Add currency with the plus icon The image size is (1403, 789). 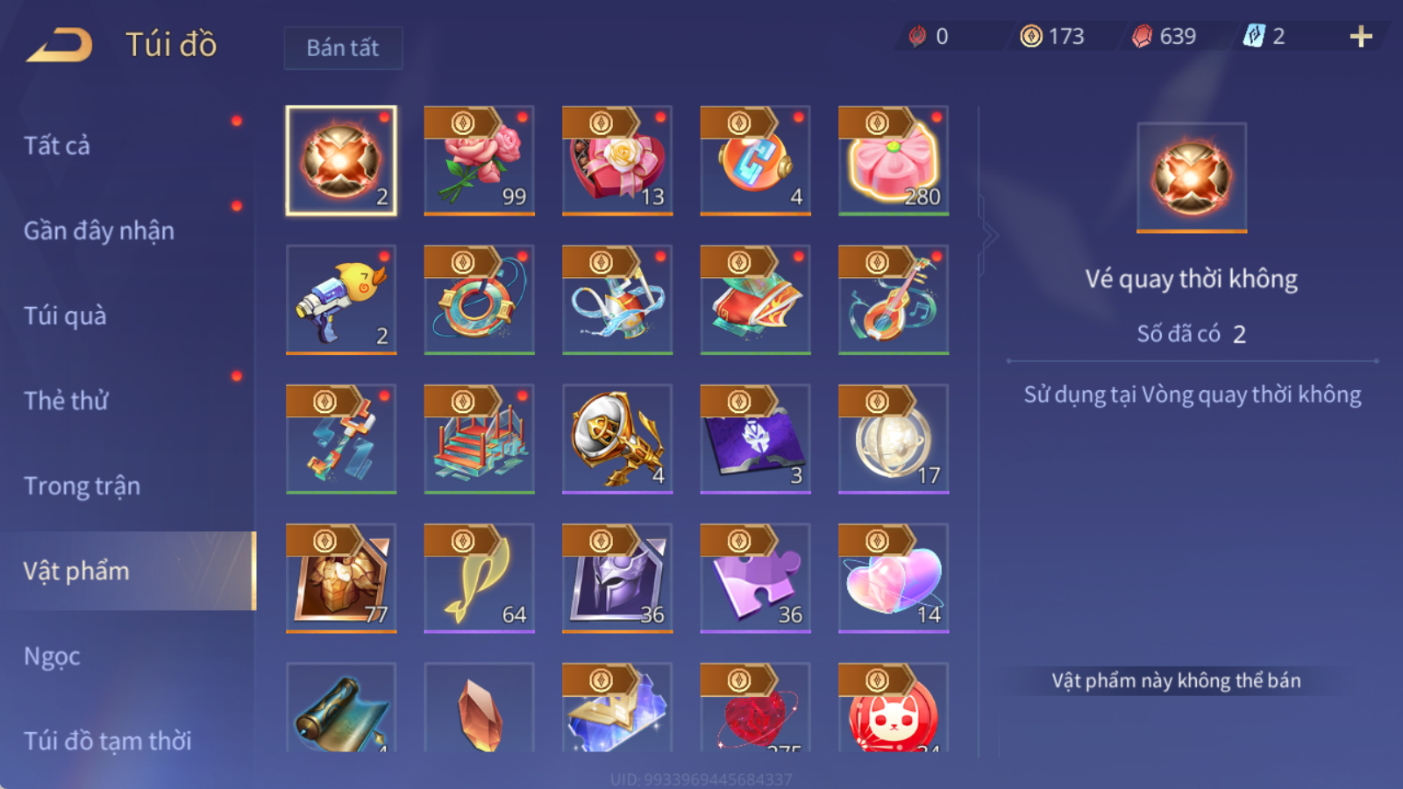tap(1360, 37)
